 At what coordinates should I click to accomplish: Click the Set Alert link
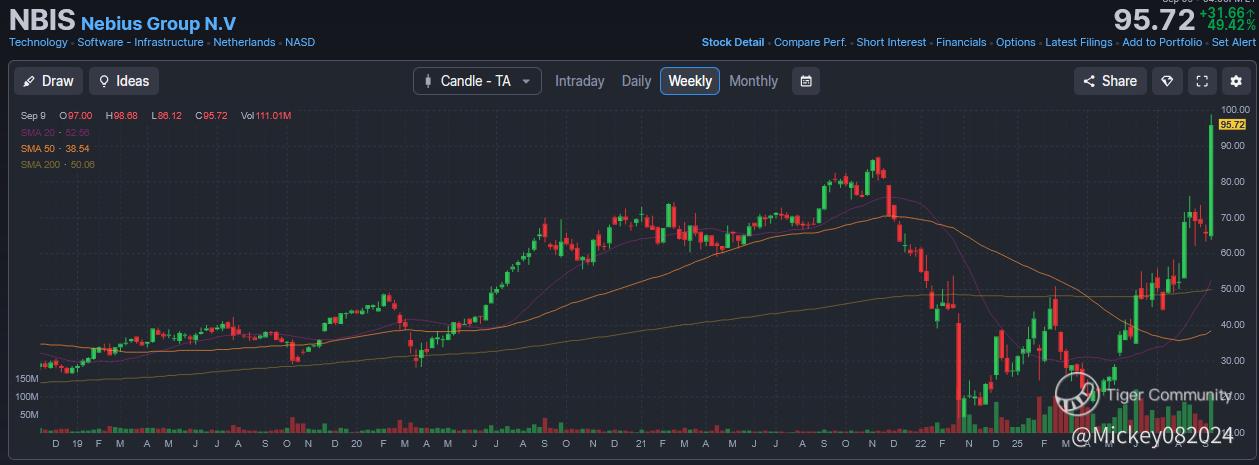coord(1233,42)
